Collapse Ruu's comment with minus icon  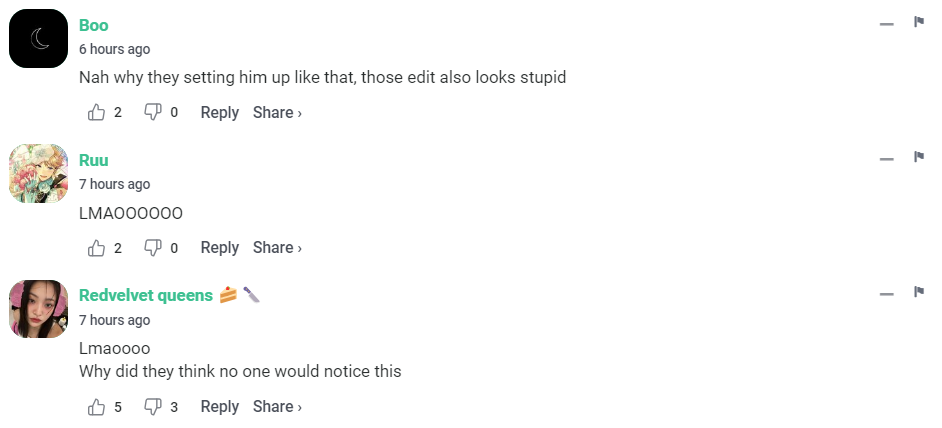coord(886,159)
